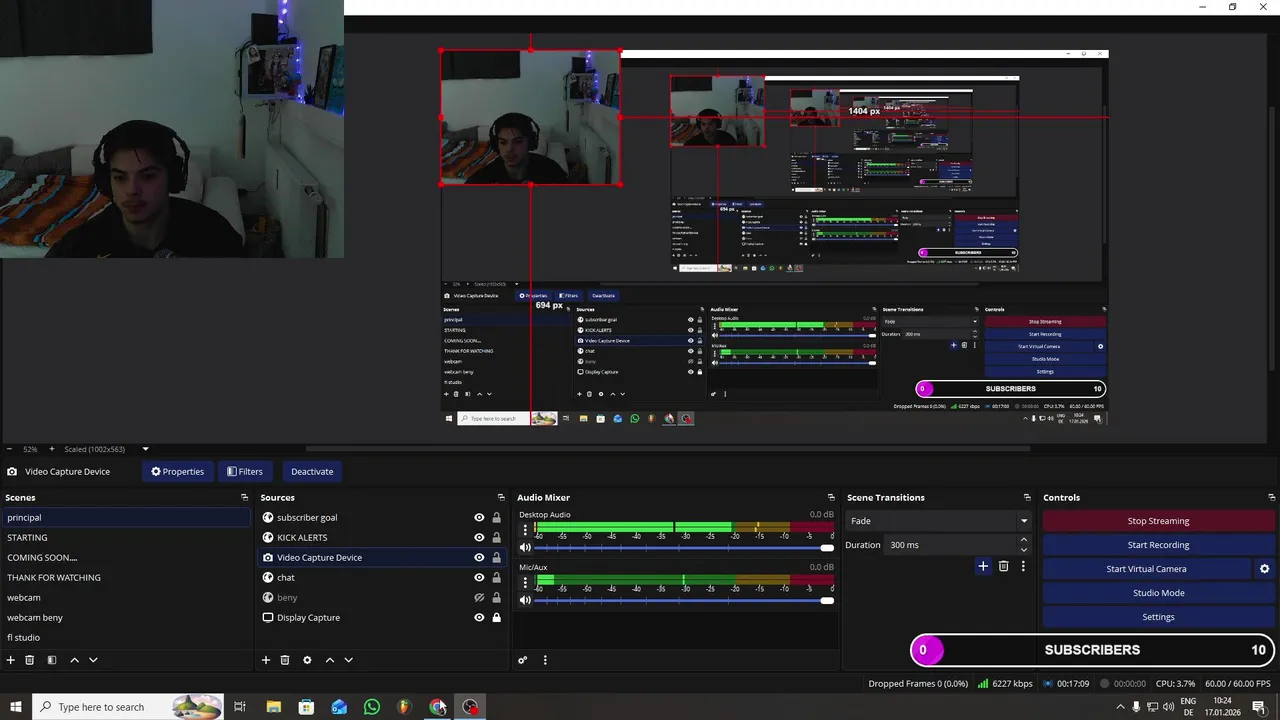Select the KICK ALERTS source row
This screenshot has height=720, width=1280.
[x=381, y=537]
